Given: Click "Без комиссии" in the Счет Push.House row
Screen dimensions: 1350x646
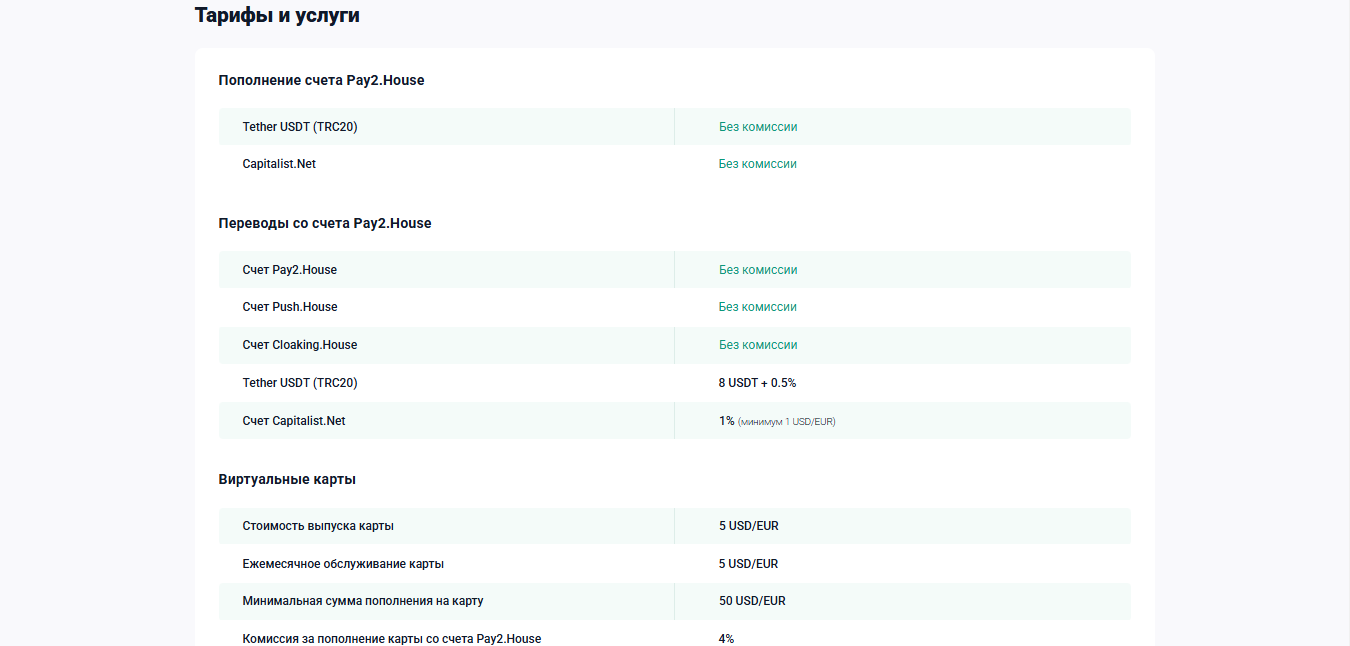Looking at the screenshot, I should pos(758,307).
